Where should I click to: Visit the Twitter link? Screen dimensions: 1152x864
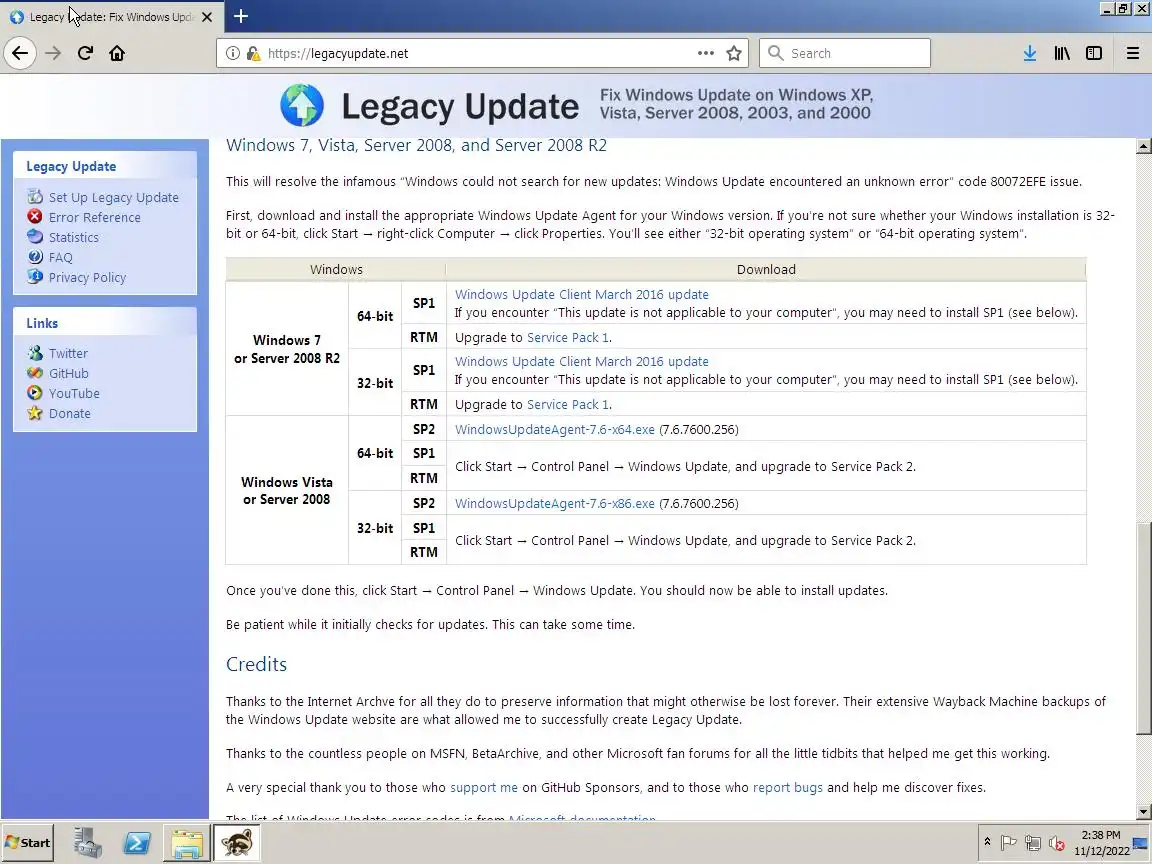68,353
